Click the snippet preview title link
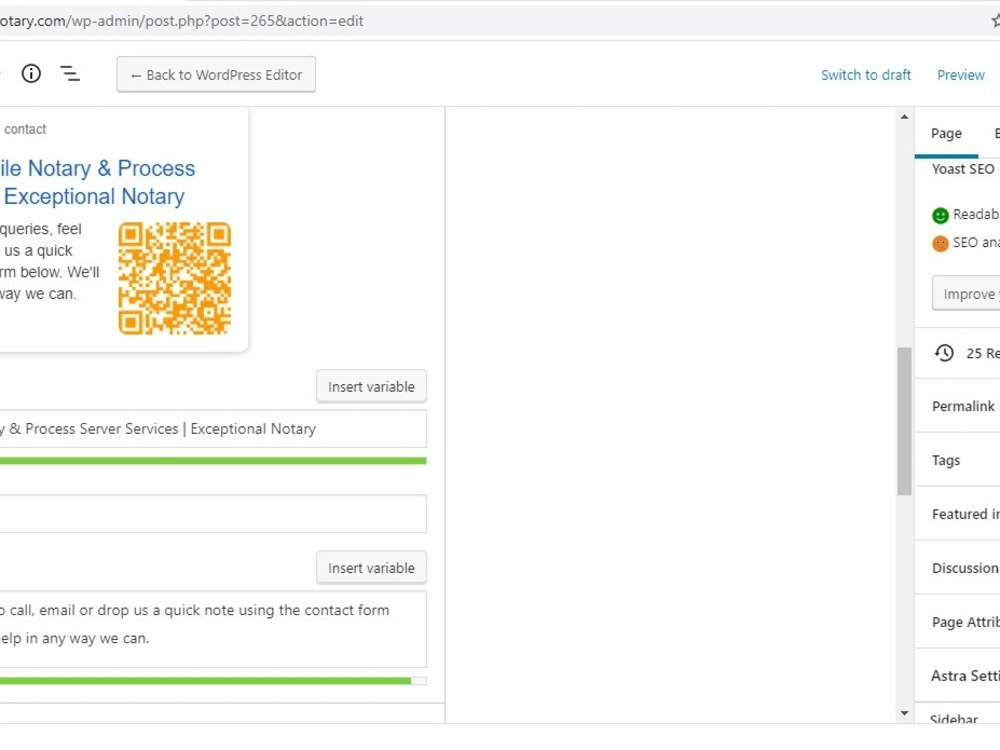1000x750 pixels. (x=97, y=182)
